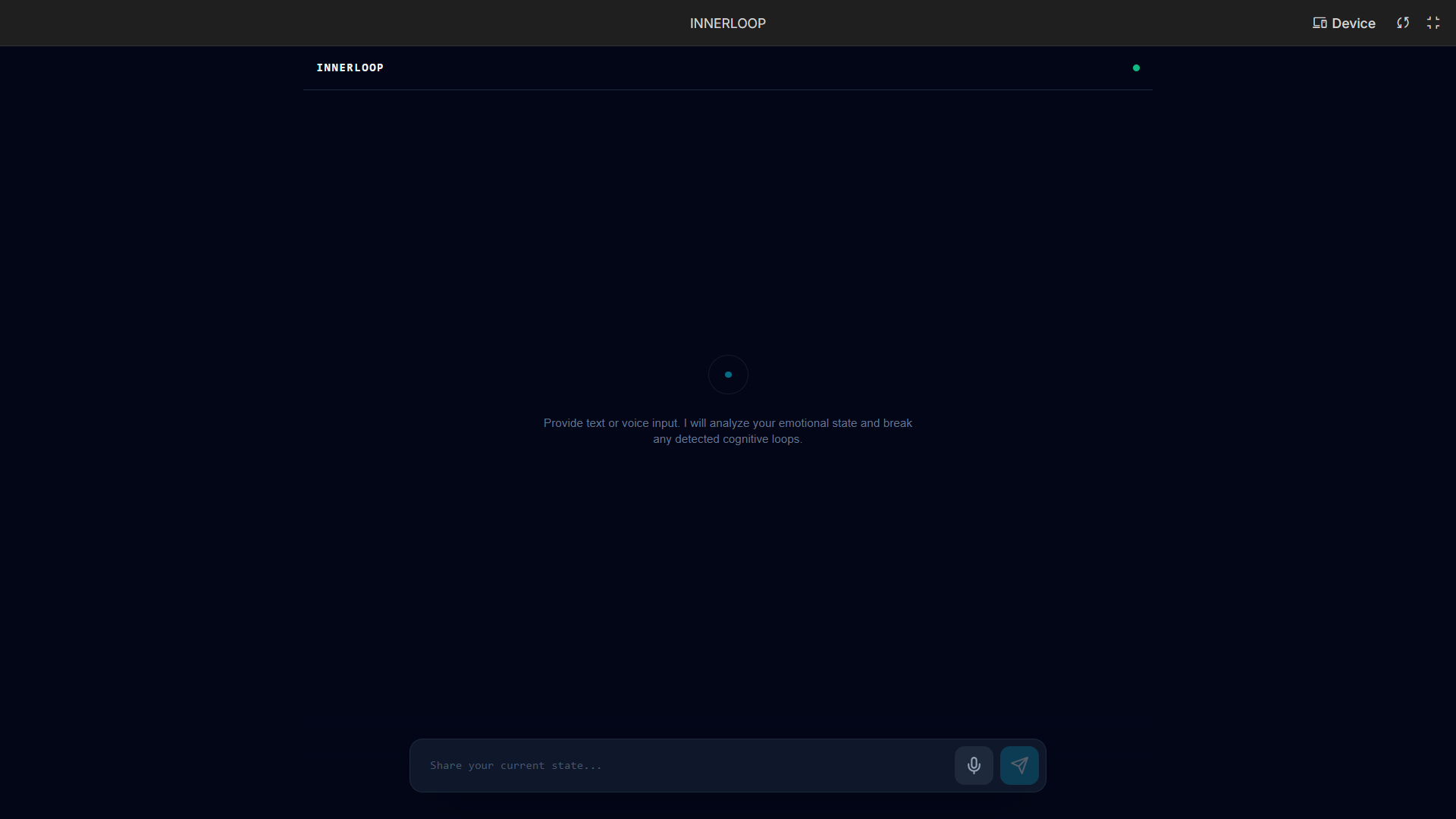
Task: Click the header divider below INNERLOOP logo
Action: click(728, 89)
